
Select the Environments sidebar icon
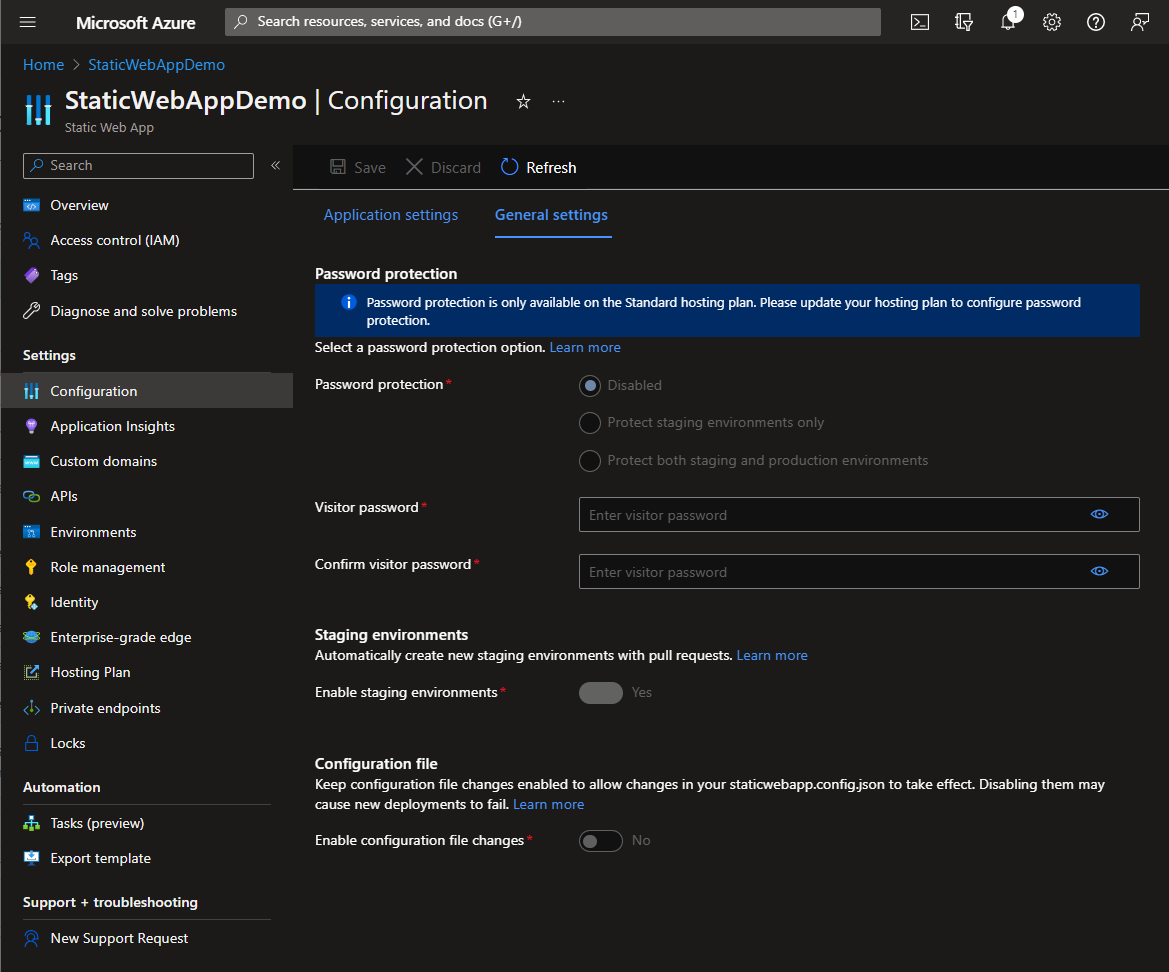tap(33, 531)
